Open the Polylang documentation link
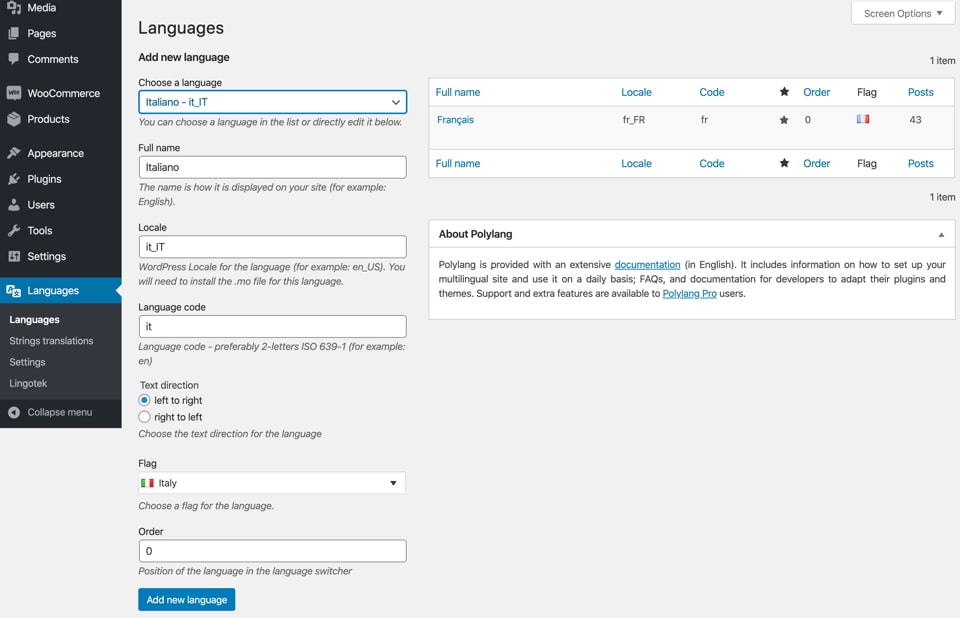 (647, 265)
